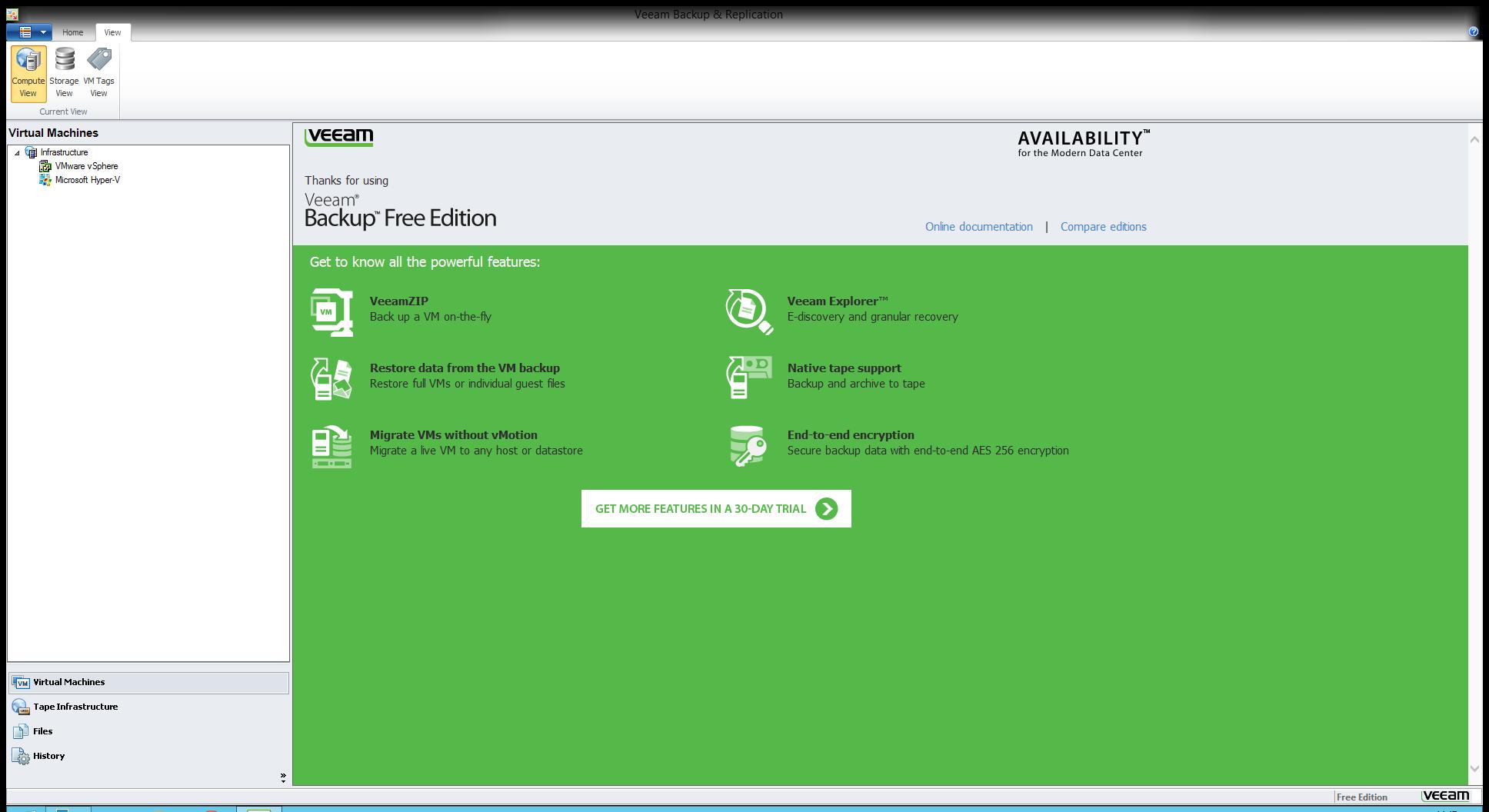Click the Tape Infrastructure pane icon
1489x812 pixels.
click(21, 707)
